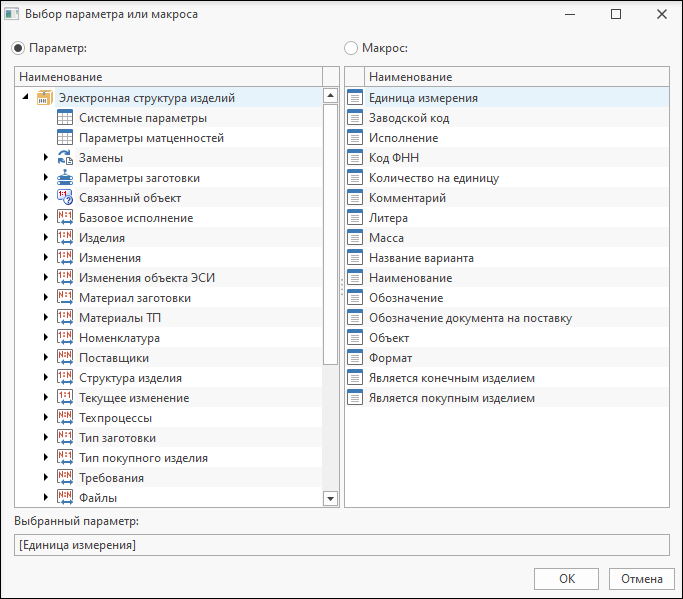Click the Поставщики N:N relation icon
The height and width of the screenshot is (599, 683).
pos(65,358)
